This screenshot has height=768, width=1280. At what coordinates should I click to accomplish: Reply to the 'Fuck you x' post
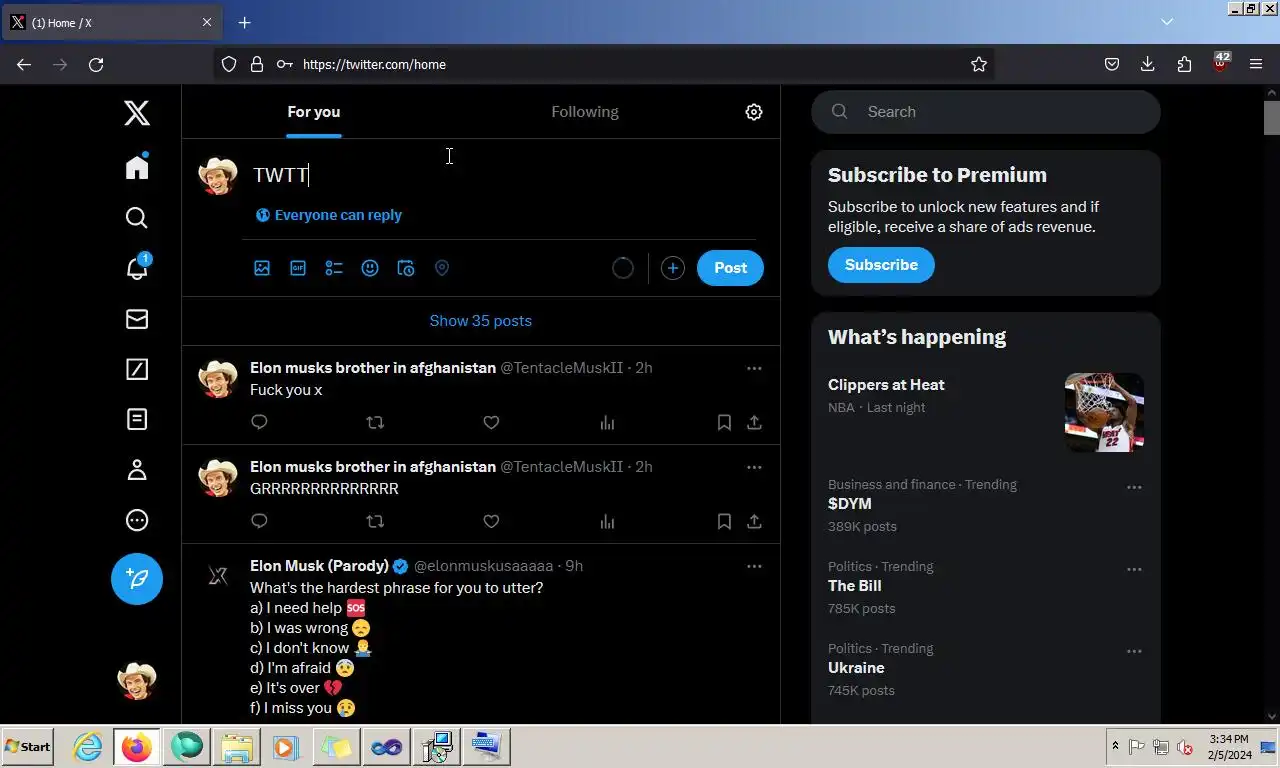[259, 422]
